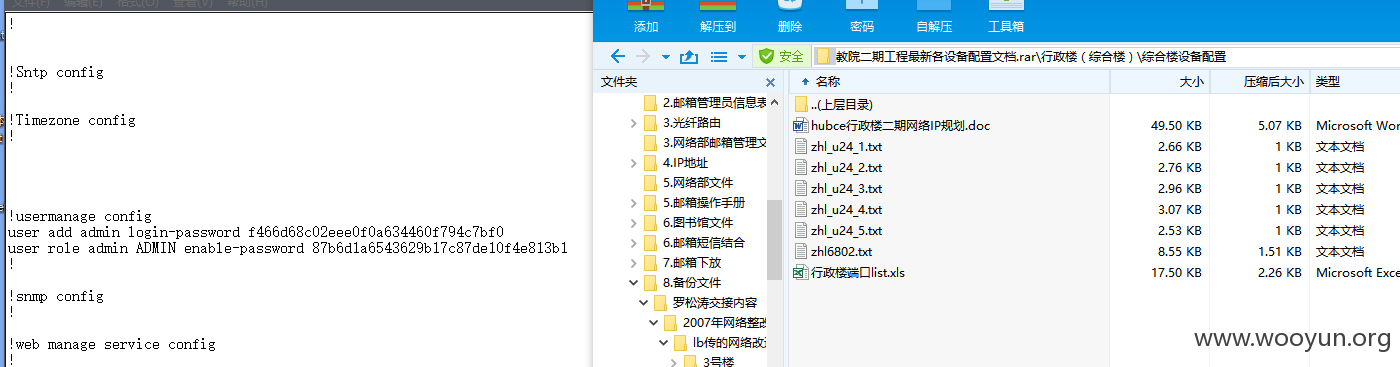Click the 自解压 (Self-extract) toolbar button

[x=933, y=18]
